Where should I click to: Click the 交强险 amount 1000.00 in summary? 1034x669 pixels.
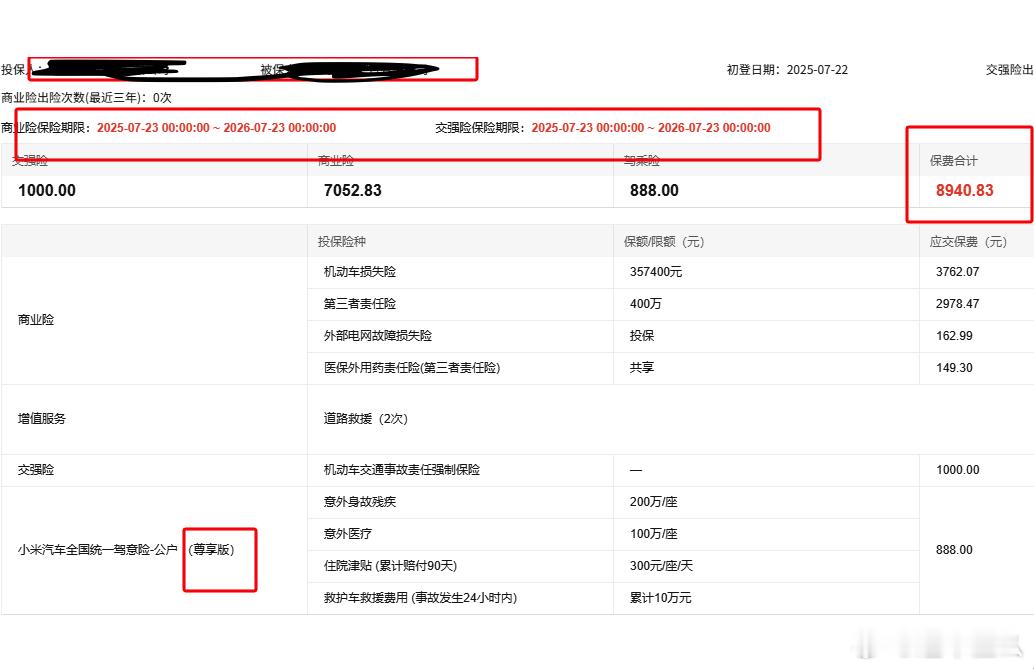(x=47, y=191)
